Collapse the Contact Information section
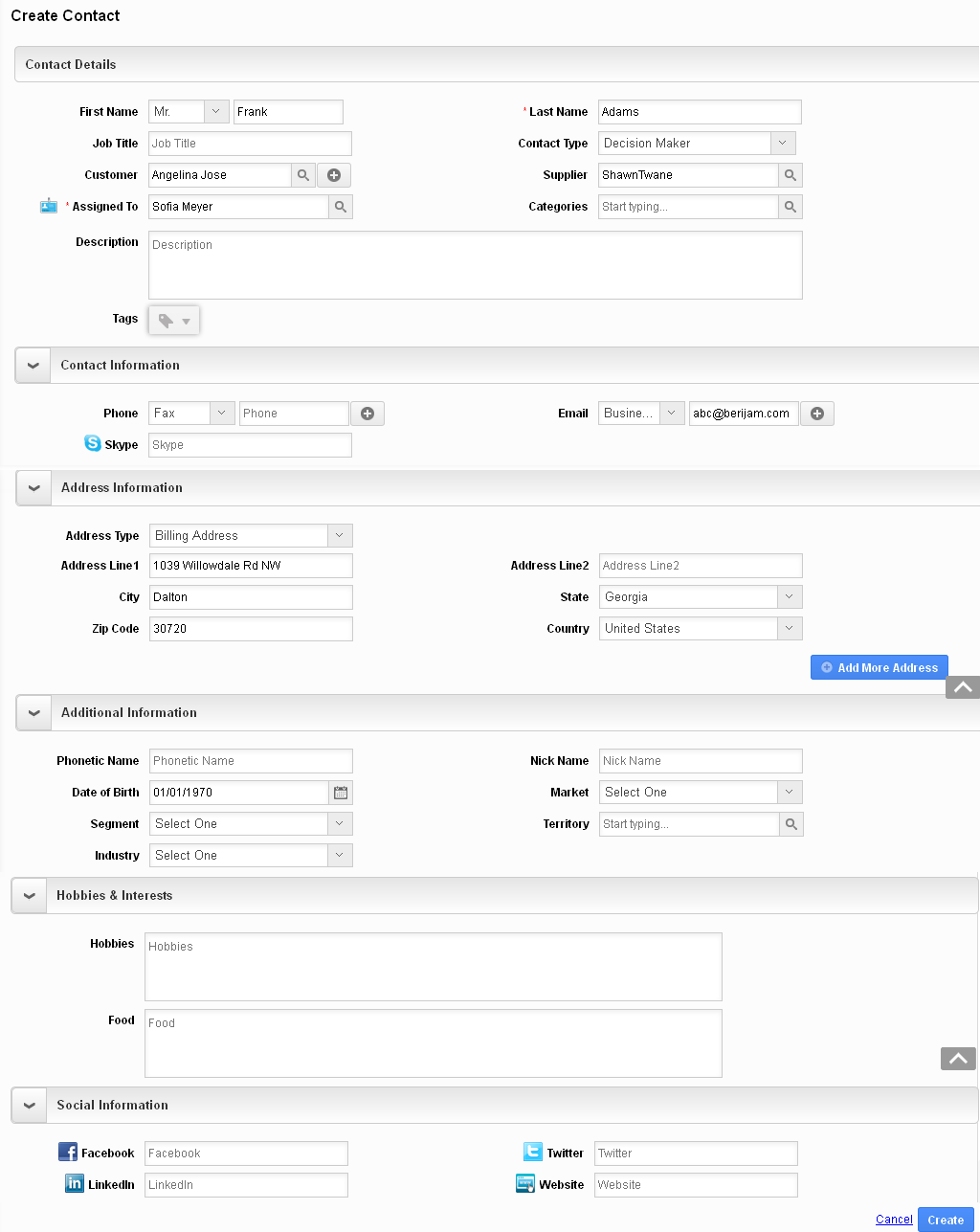 pyautogui.click(x=33, y=366)
